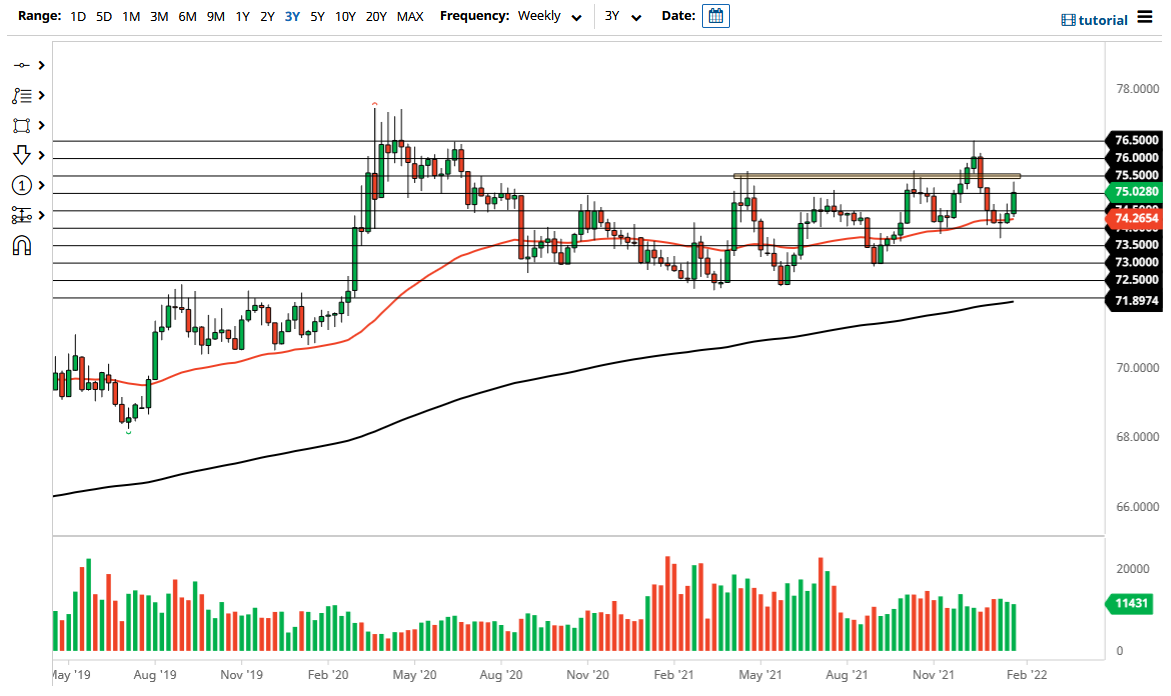The image size is (1171, 696).
Task: Switch to the 5Y range tab
Action: coord(317,16)
